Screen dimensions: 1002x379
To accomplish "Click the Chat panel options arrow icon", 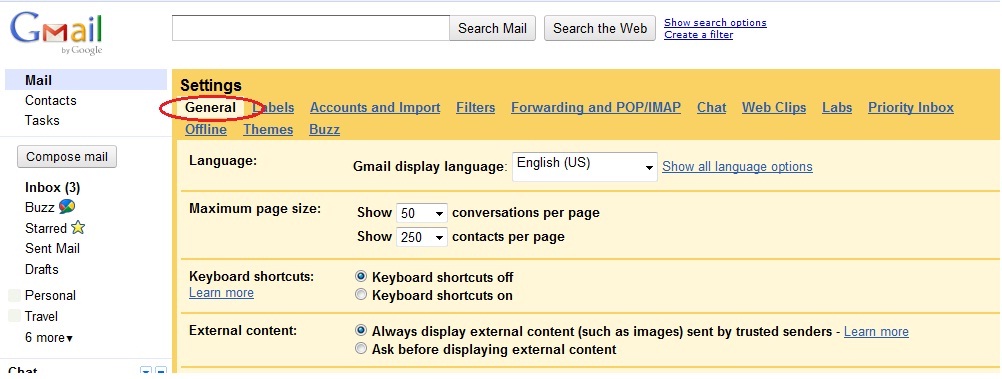I will 146,371.
